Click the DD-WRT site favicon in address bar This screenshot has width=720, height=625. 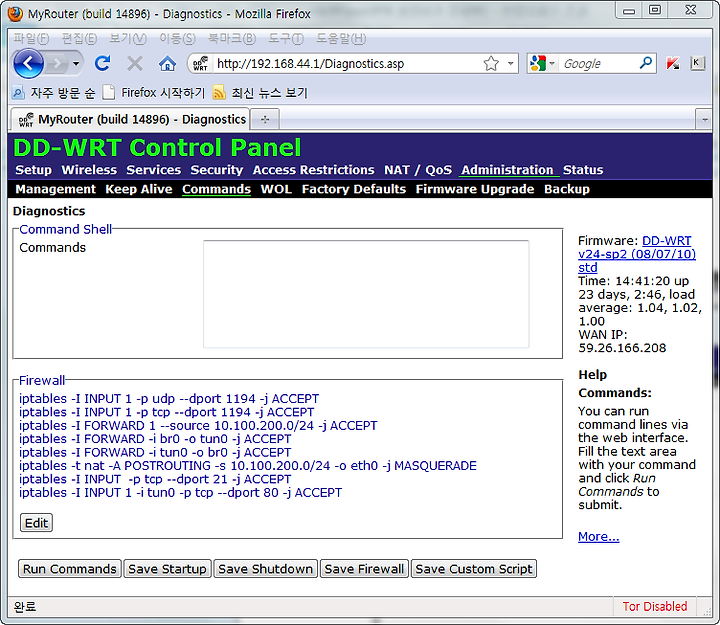200,63
